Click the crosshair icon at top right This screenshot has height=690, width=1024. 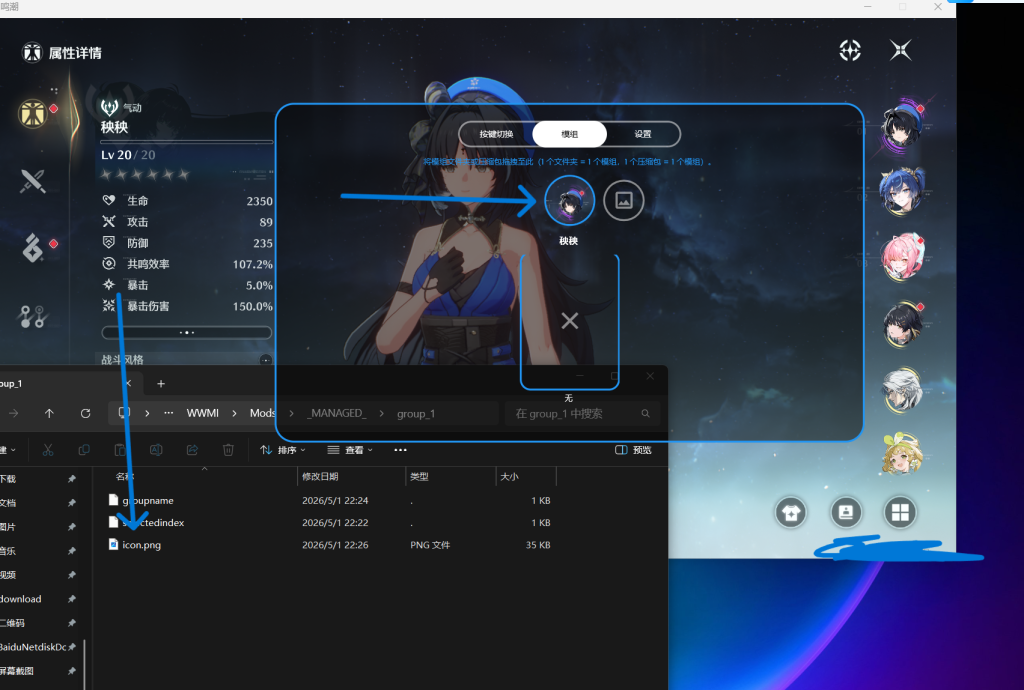850,50
